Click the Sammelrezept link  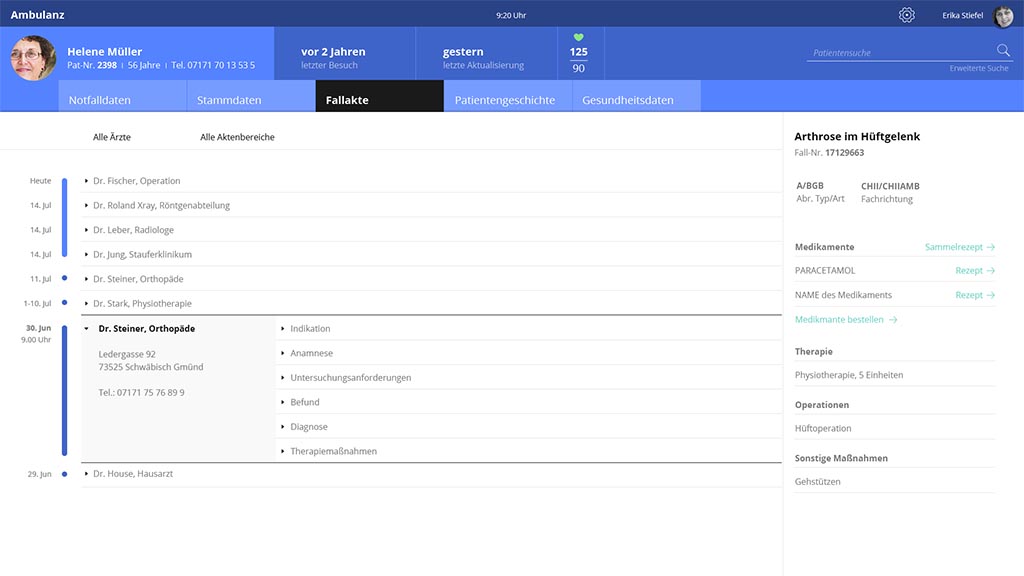point(959,247)
